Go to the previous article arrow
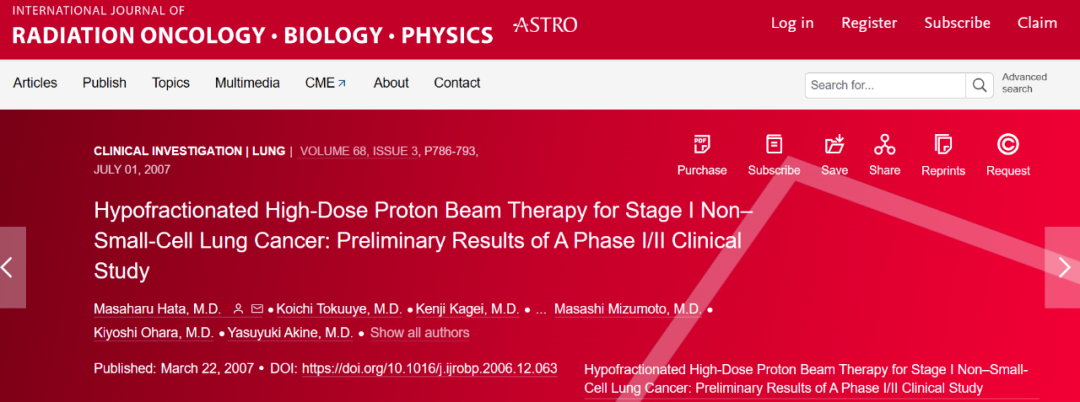This screenshot has height=402, width=1080. [x=12, y=268]
